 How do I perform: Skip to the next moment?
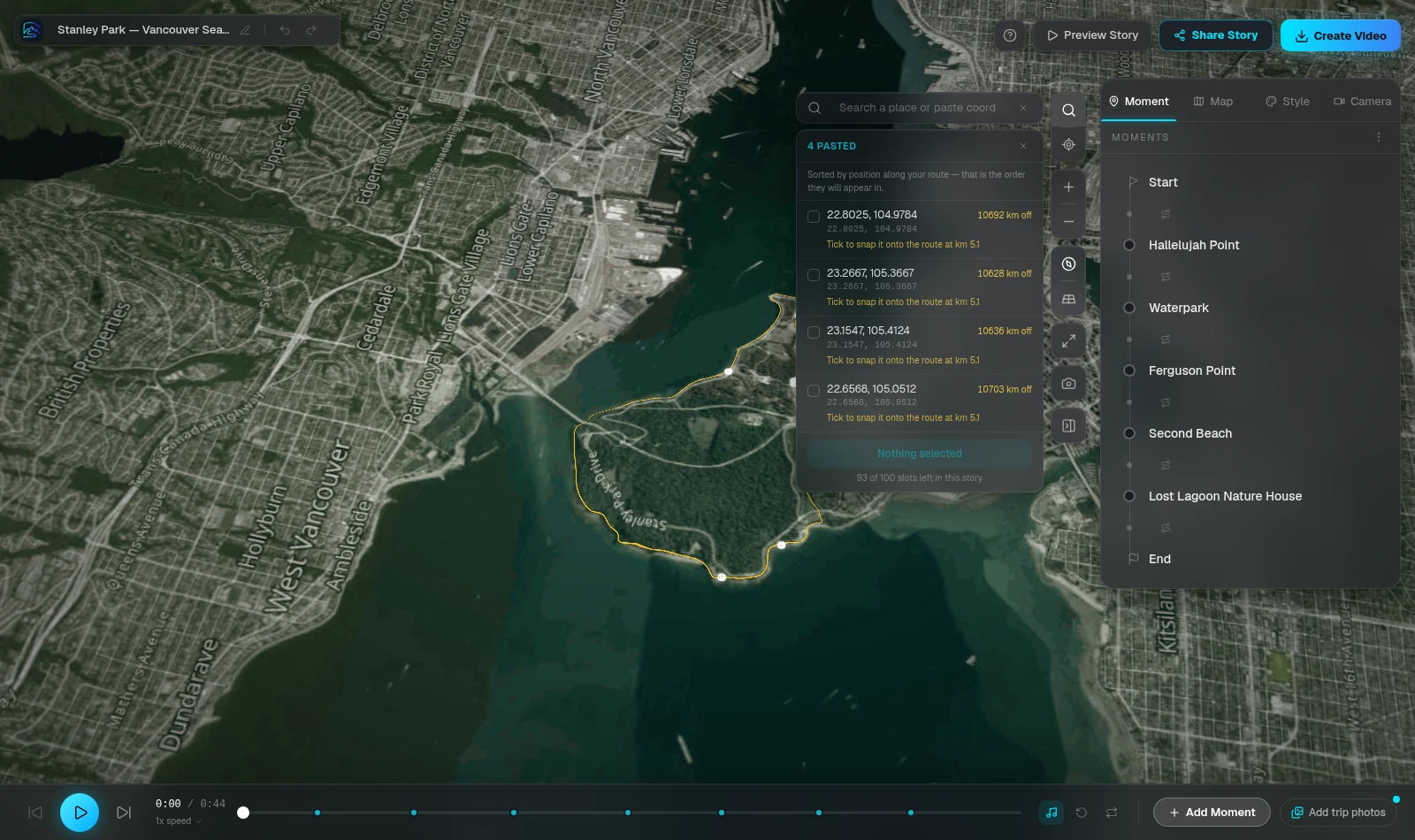point(124,813)
